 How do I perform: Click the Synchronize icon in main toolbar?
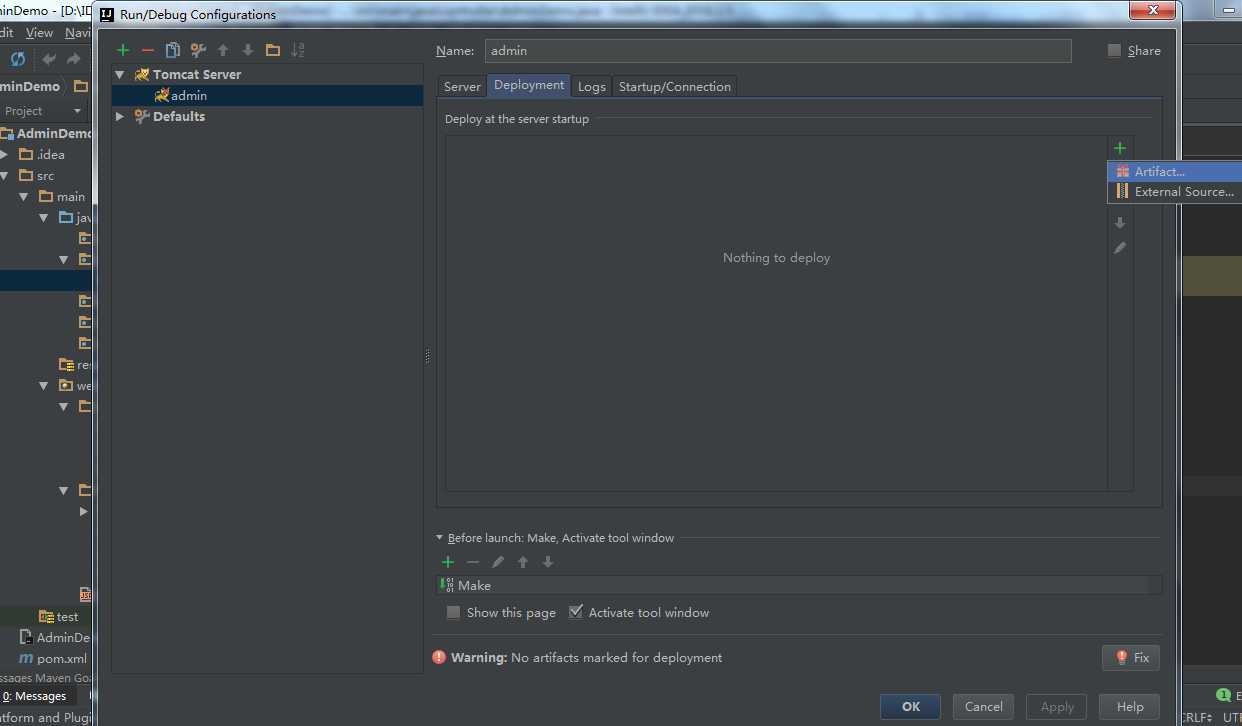18,59
